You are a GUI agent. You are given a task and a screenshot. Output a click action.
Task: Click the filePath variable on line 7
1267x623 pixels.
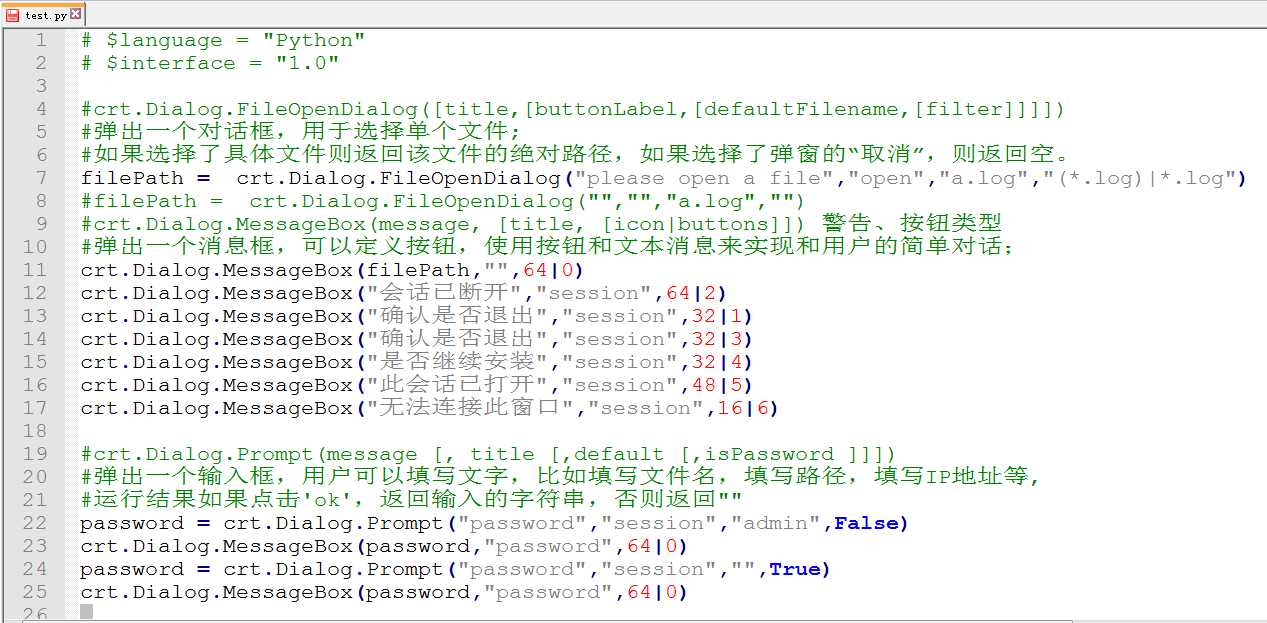click(x=132, y=178)
